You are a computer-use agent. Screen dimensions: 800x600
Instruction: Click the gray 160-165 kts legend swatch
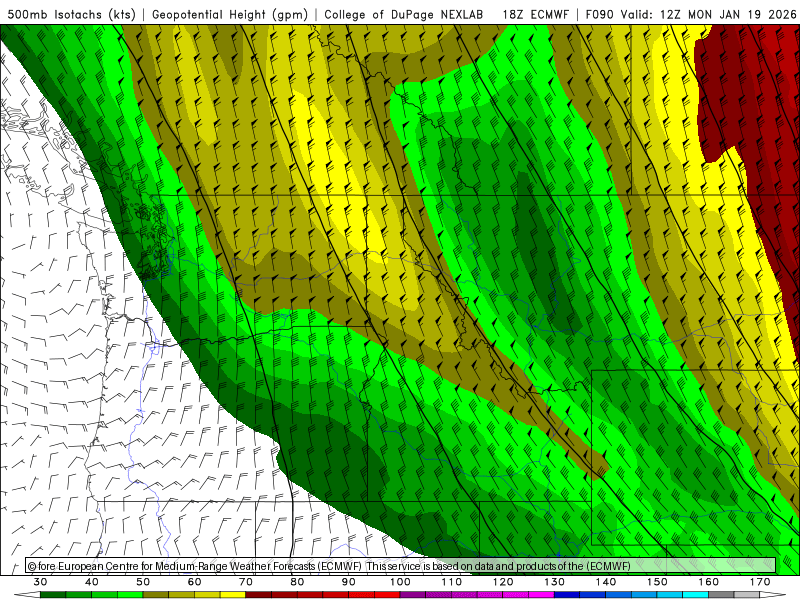tap(720, 595)
